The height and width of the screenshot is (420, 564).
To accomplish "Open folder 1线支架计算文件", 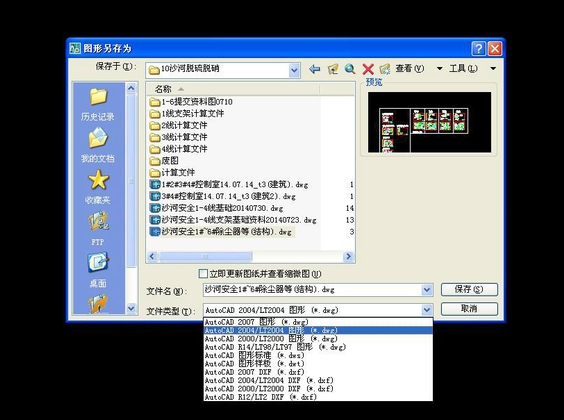I will 187,114.
